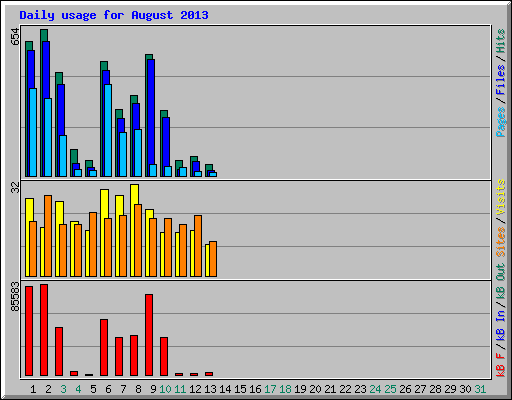Select day 13 on the date axis

210,389
